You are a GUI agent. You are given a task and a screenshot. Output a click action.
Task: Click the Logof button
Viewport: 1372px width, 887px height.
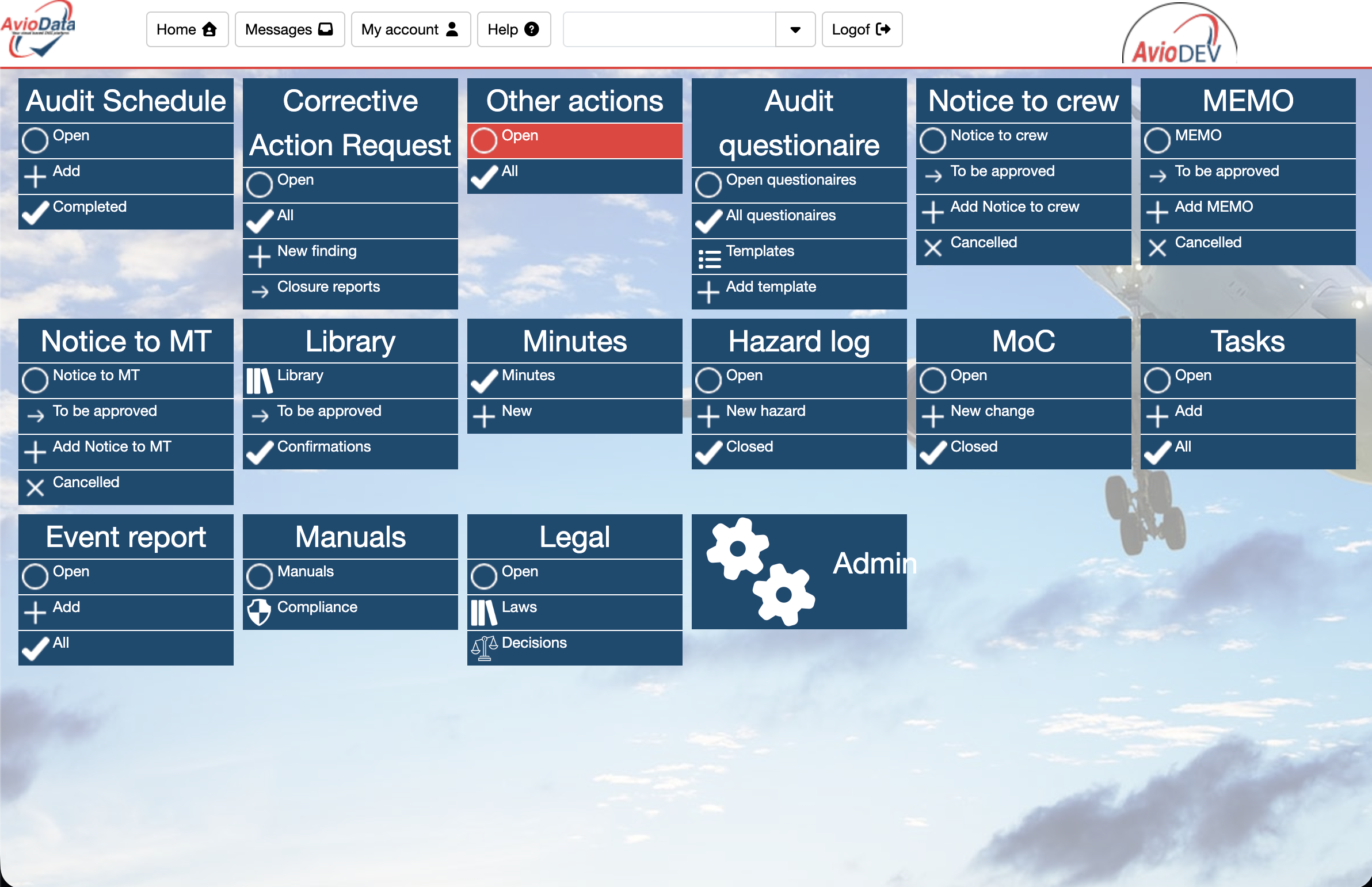pyautogui.click(x=861, y=29)
